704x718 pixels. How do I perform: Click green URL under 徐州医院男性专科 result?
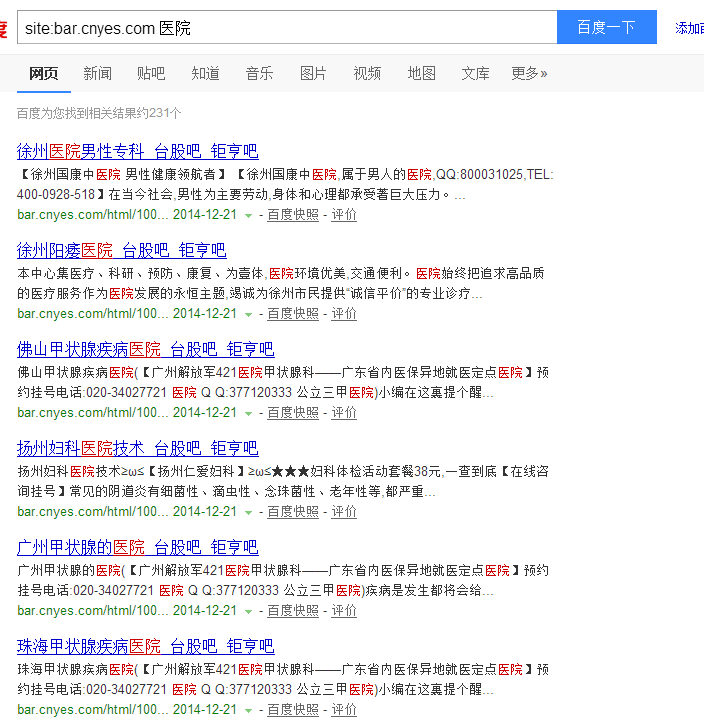tap(93, 215)
